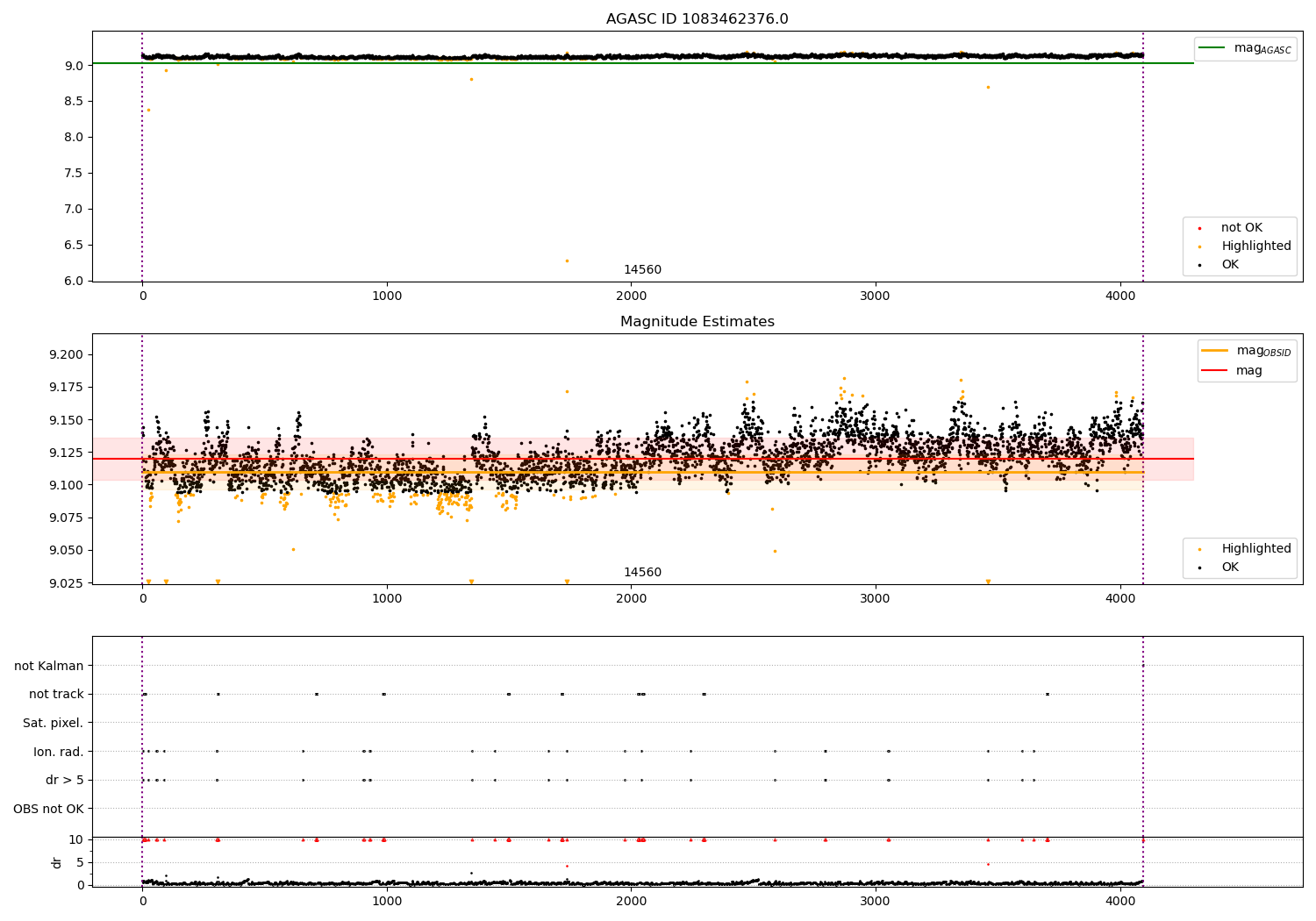Click x-axis tick '2000' under Magnitude Estimates plot
This screenshot has width=1316, height=921.
coord(632,599)
